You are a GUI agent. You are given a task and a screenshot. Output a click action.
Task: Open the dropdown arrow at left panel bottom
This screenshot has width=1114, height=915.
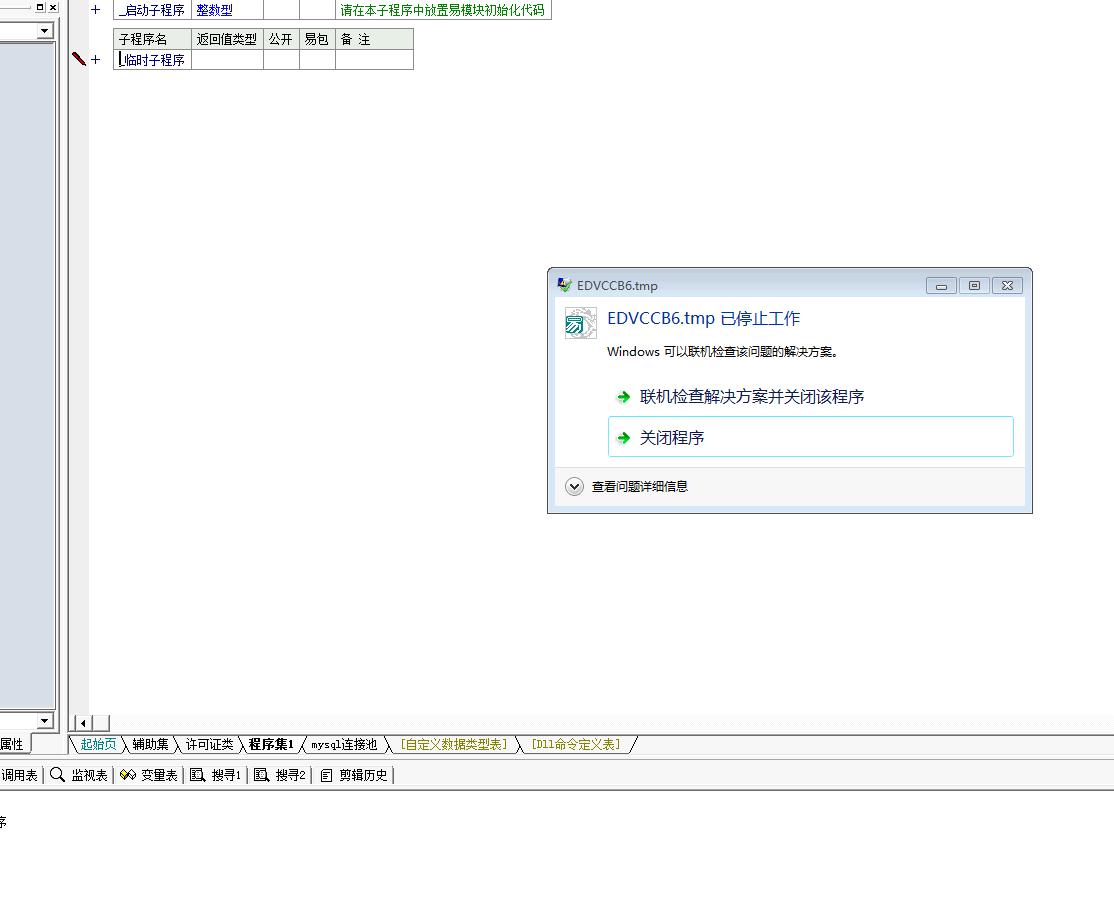tap(44, 721)
